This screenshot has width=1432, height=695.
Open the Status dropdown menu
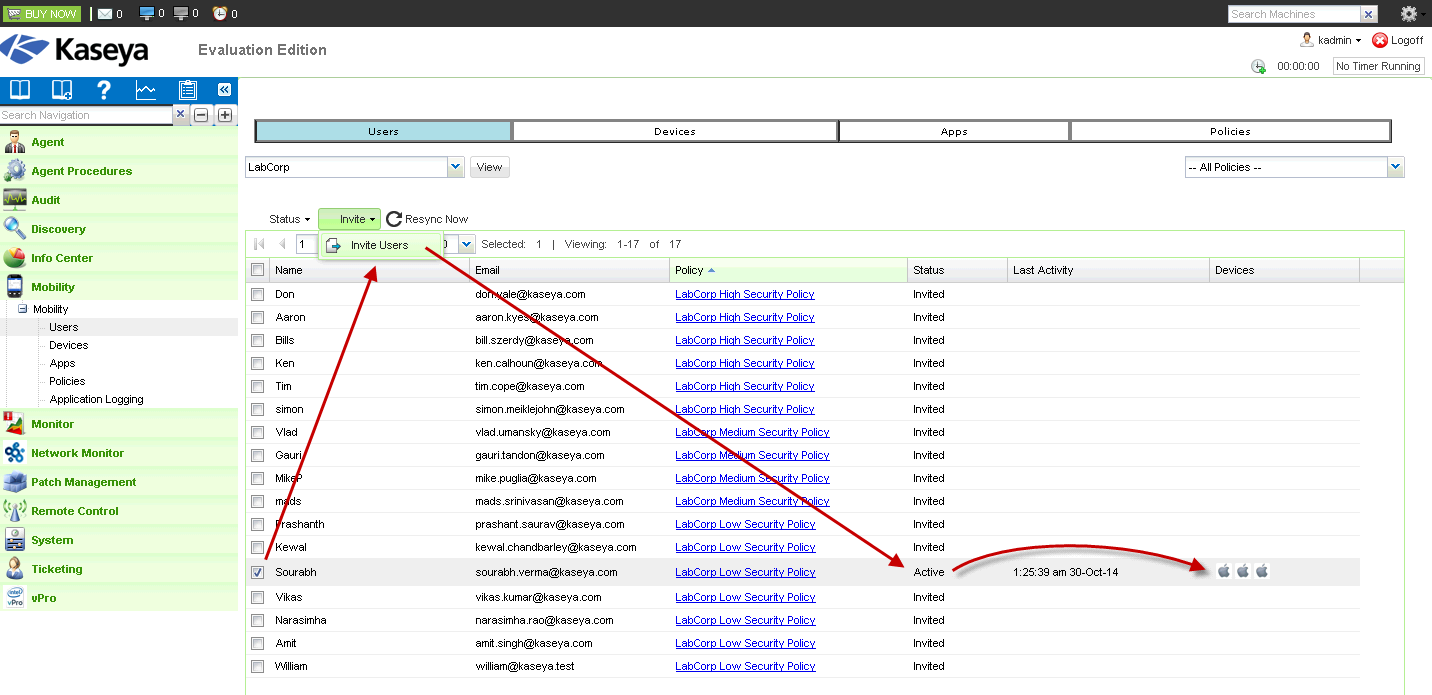click(289, 219)
